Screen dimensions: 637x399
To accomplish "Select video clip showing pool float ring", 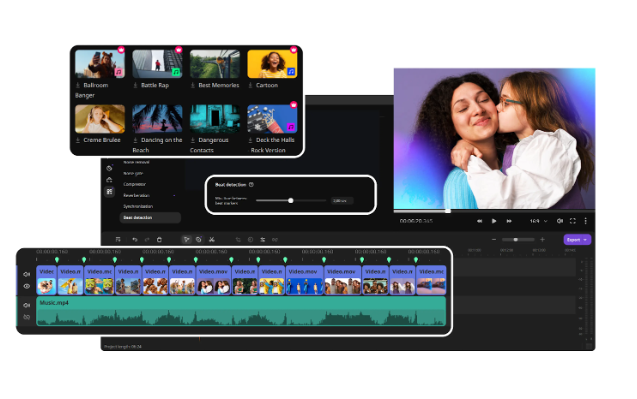I will (x=47, y=280).
